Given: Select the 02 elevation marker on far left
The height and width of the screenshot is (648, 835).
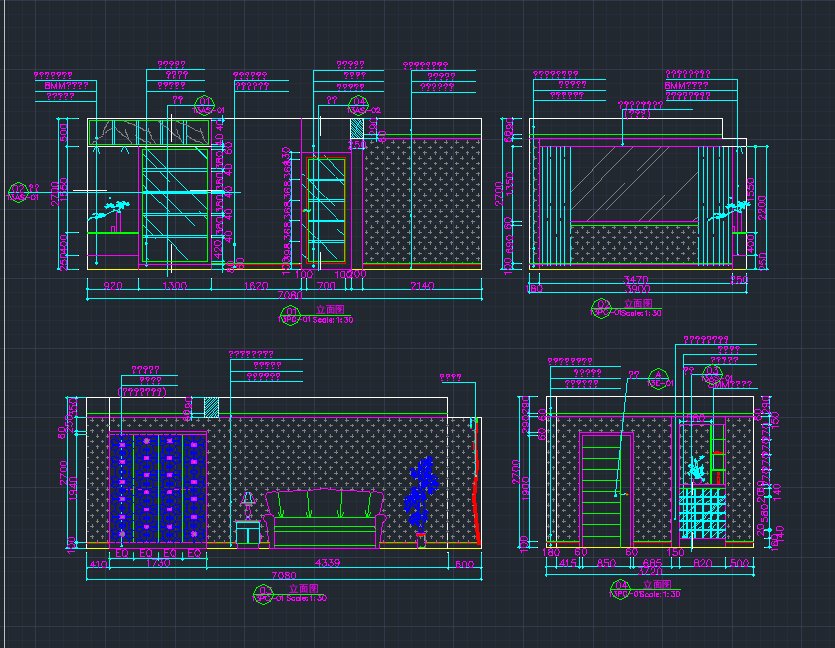Looking at the screenshot, I should click(x=18, y=191).
